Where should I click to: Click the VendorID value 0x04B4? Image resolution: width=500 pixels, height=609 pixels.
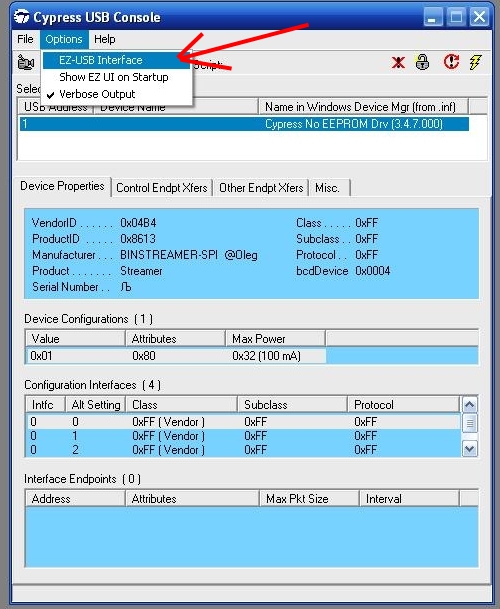click(138, 223)
